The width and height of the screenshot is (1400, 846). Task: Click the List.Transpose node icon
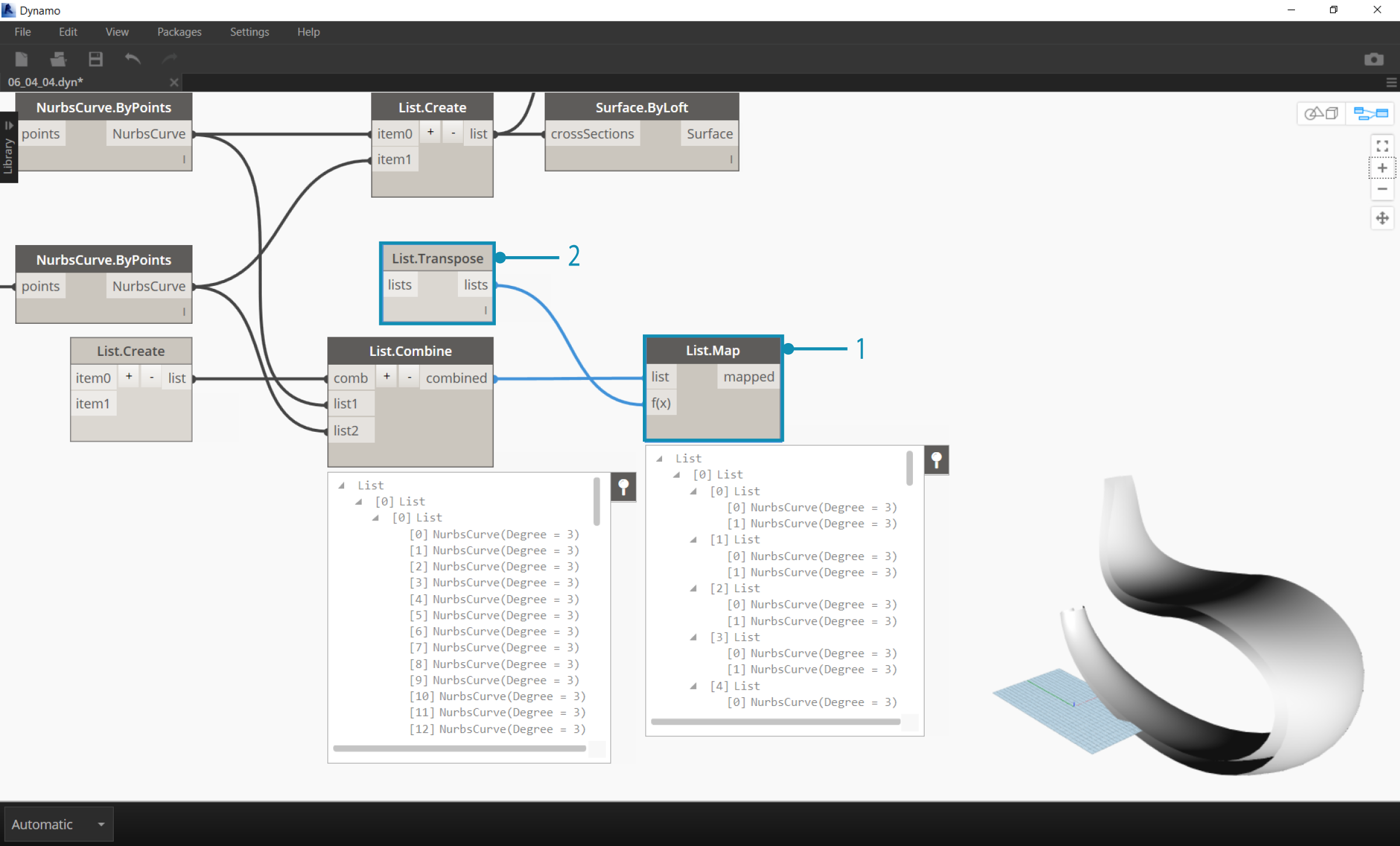[x=437, y=258]
